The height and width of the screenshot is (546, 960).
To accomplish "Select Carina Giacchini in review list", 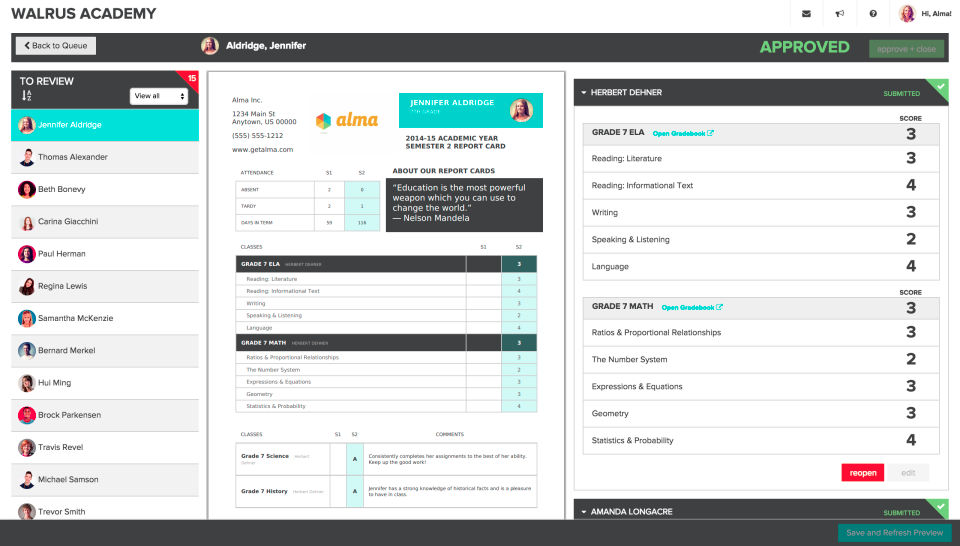I will click(x=105, y=222).
